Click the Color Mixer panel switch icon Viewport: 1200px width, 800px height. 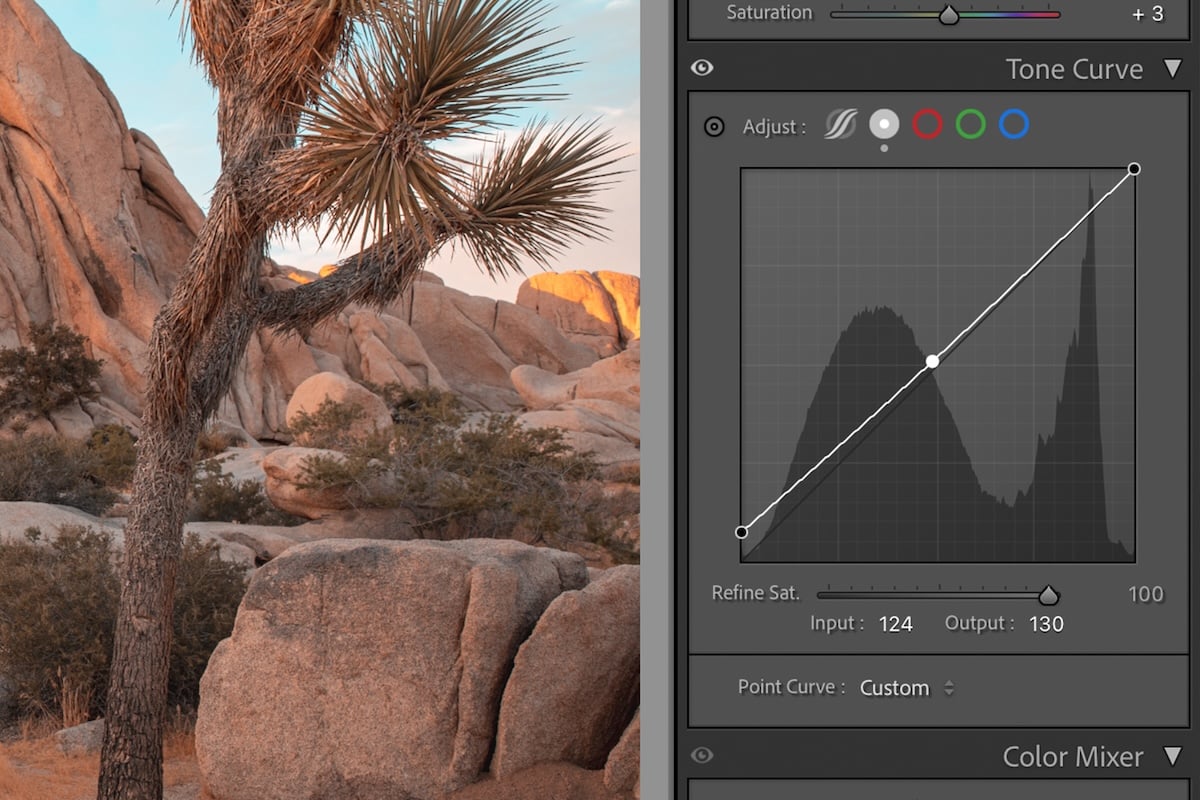(x=701, y=757)
